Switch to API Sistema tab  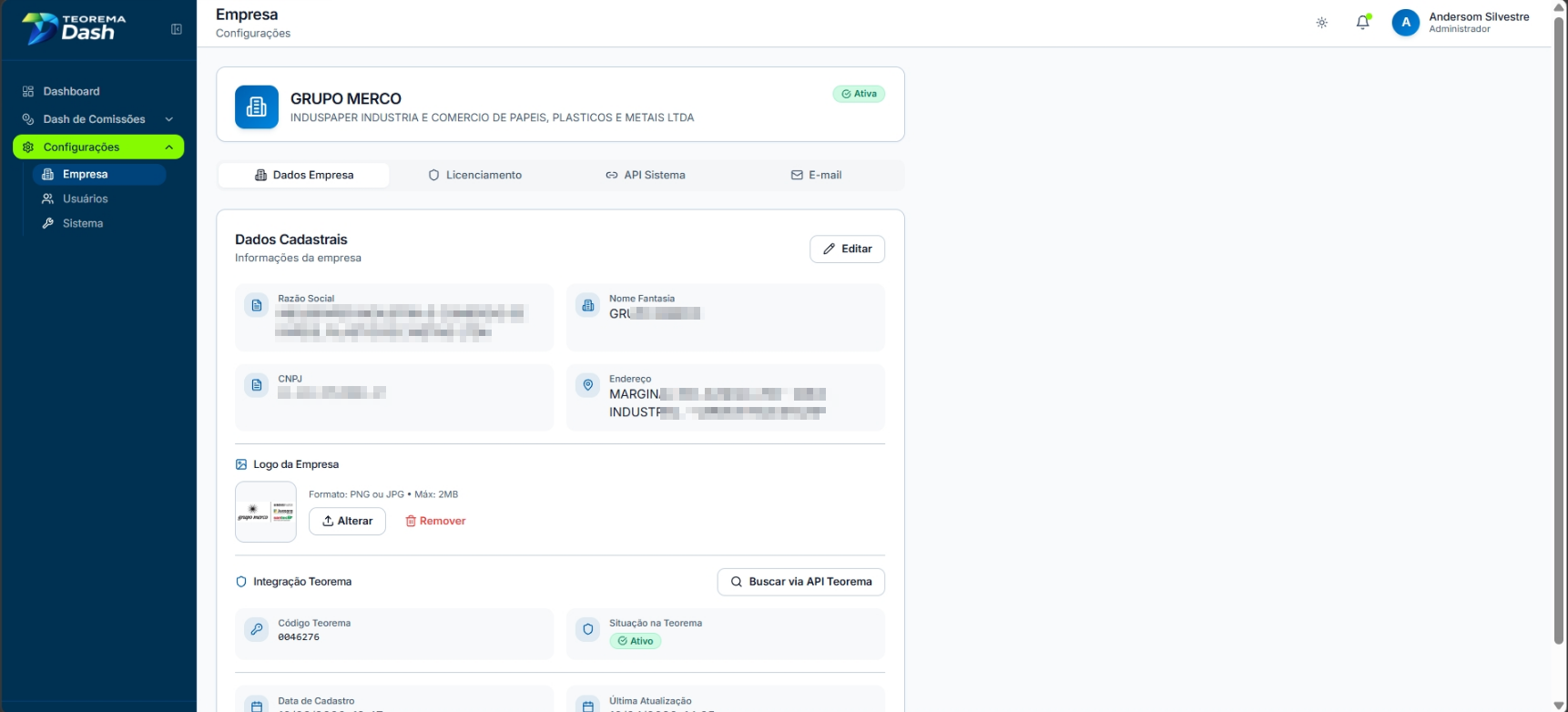click(646, 175)
